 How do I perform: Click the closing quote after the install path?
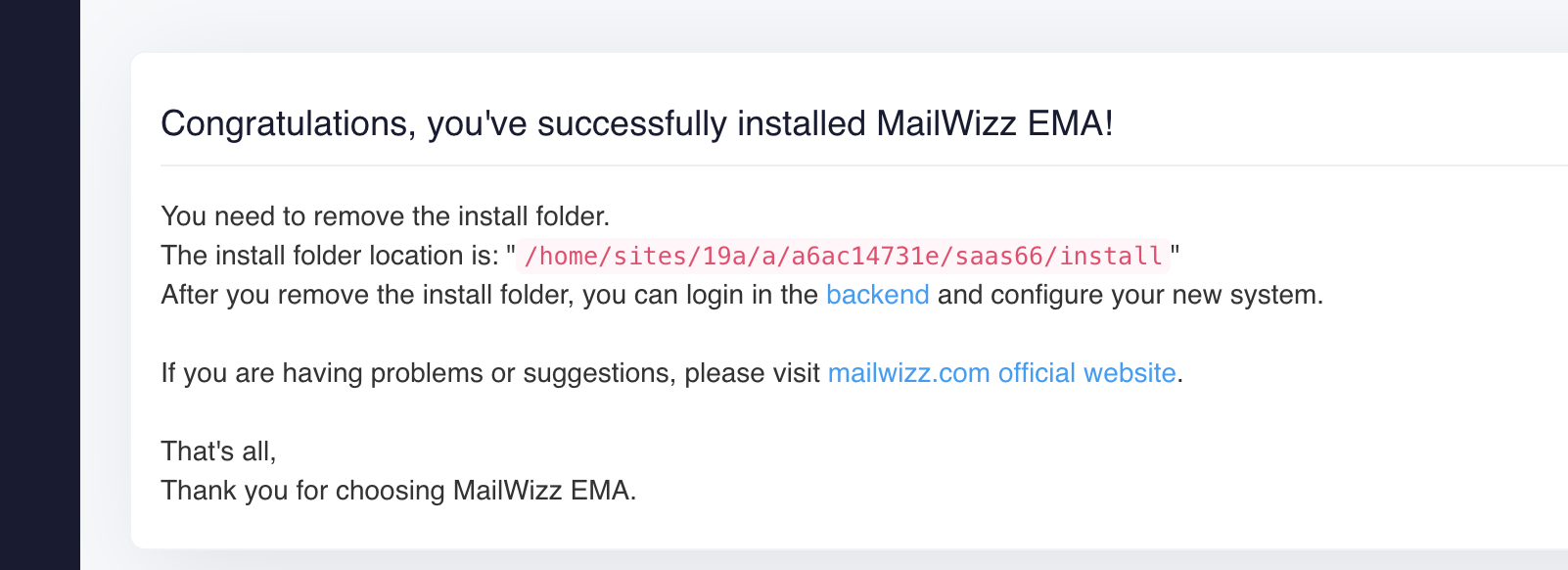point(1176,252)
